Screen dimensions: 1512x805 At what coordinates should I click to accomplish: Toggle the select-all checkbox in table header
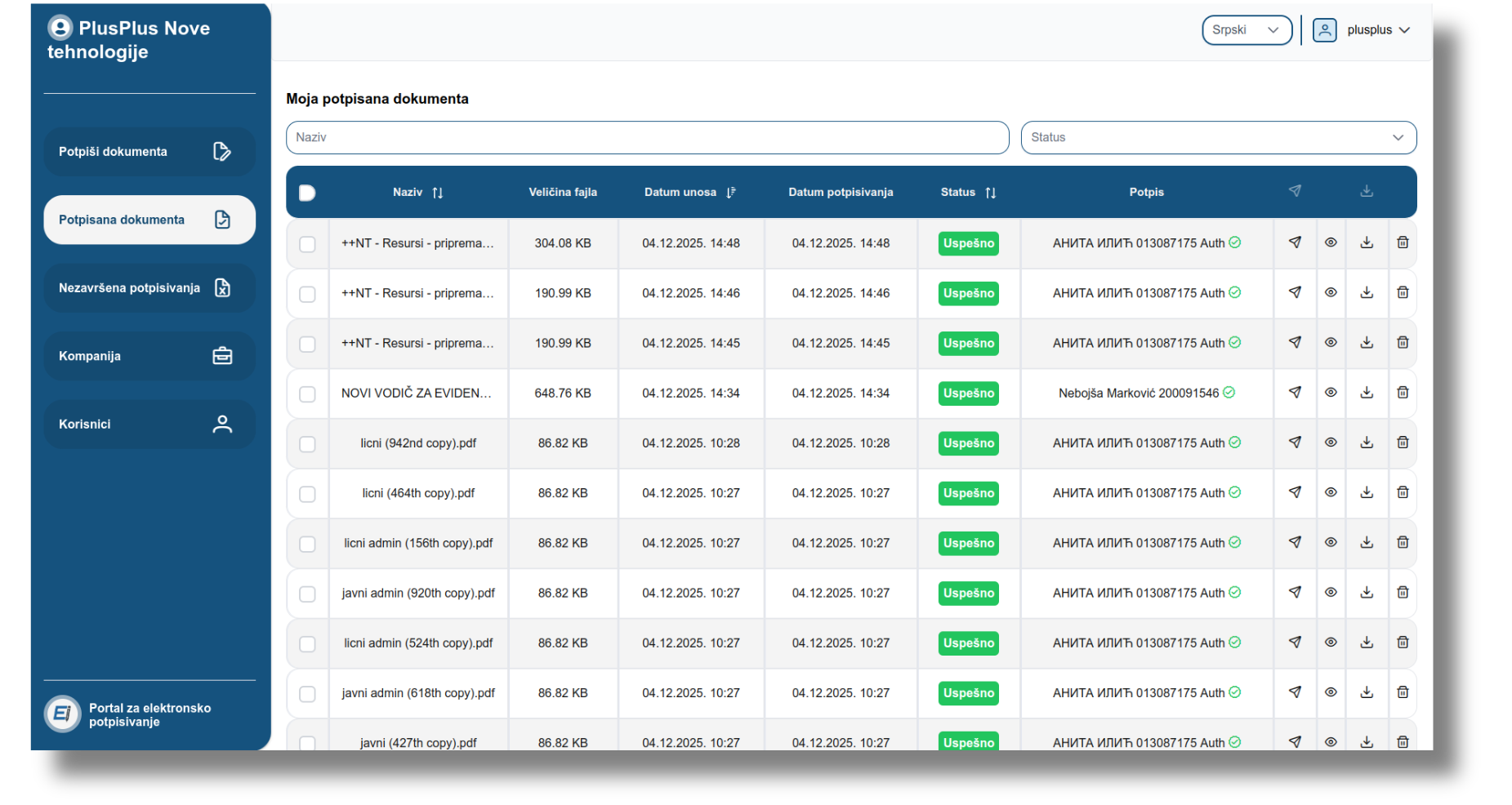tap(307, 193)
